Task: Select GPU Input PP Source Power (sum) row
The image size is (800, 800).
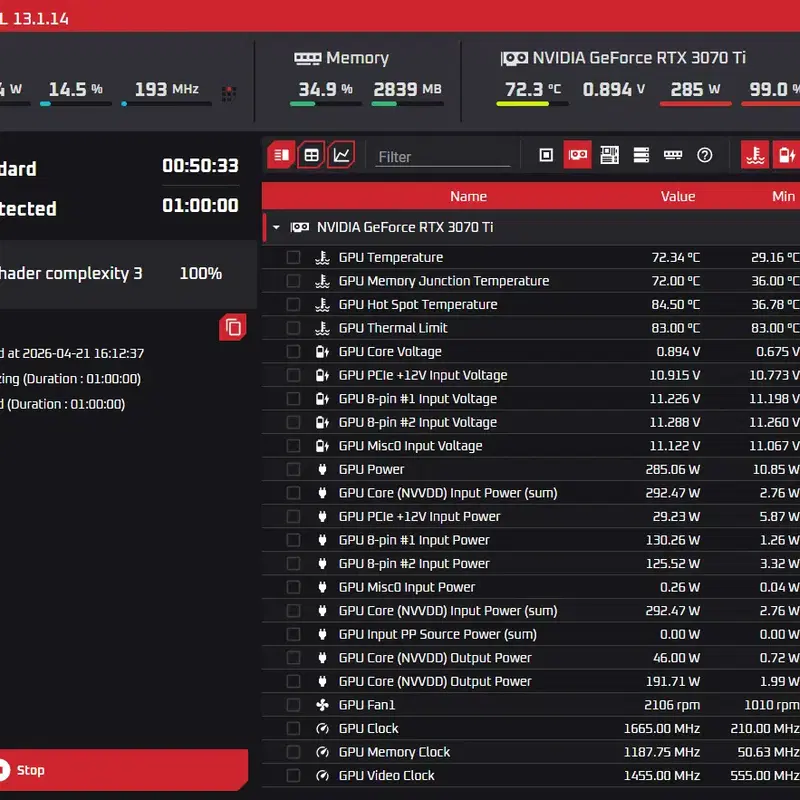Action: point(531,634)
